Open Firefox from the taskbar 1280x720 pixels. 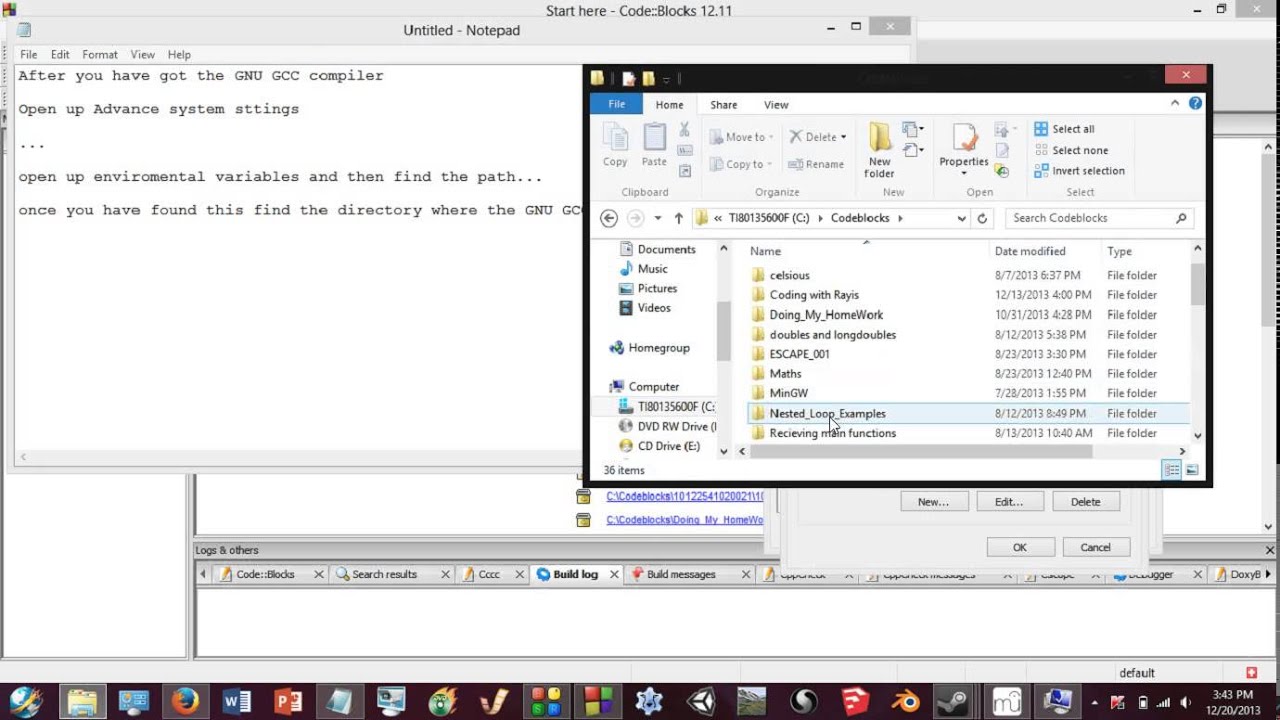(185, 701)
